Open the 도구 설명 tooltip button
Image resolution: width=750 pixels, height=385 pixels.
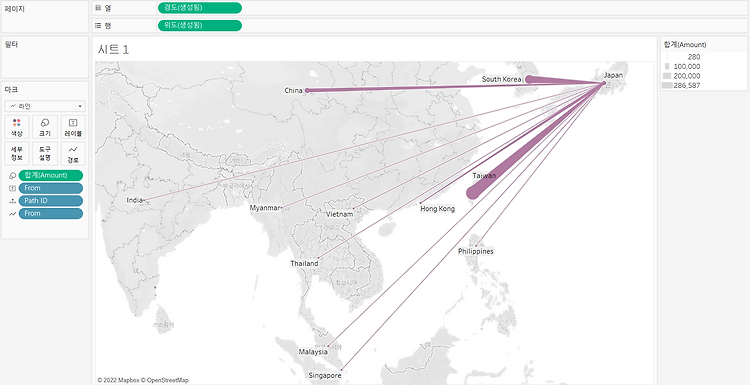[45, 154]
